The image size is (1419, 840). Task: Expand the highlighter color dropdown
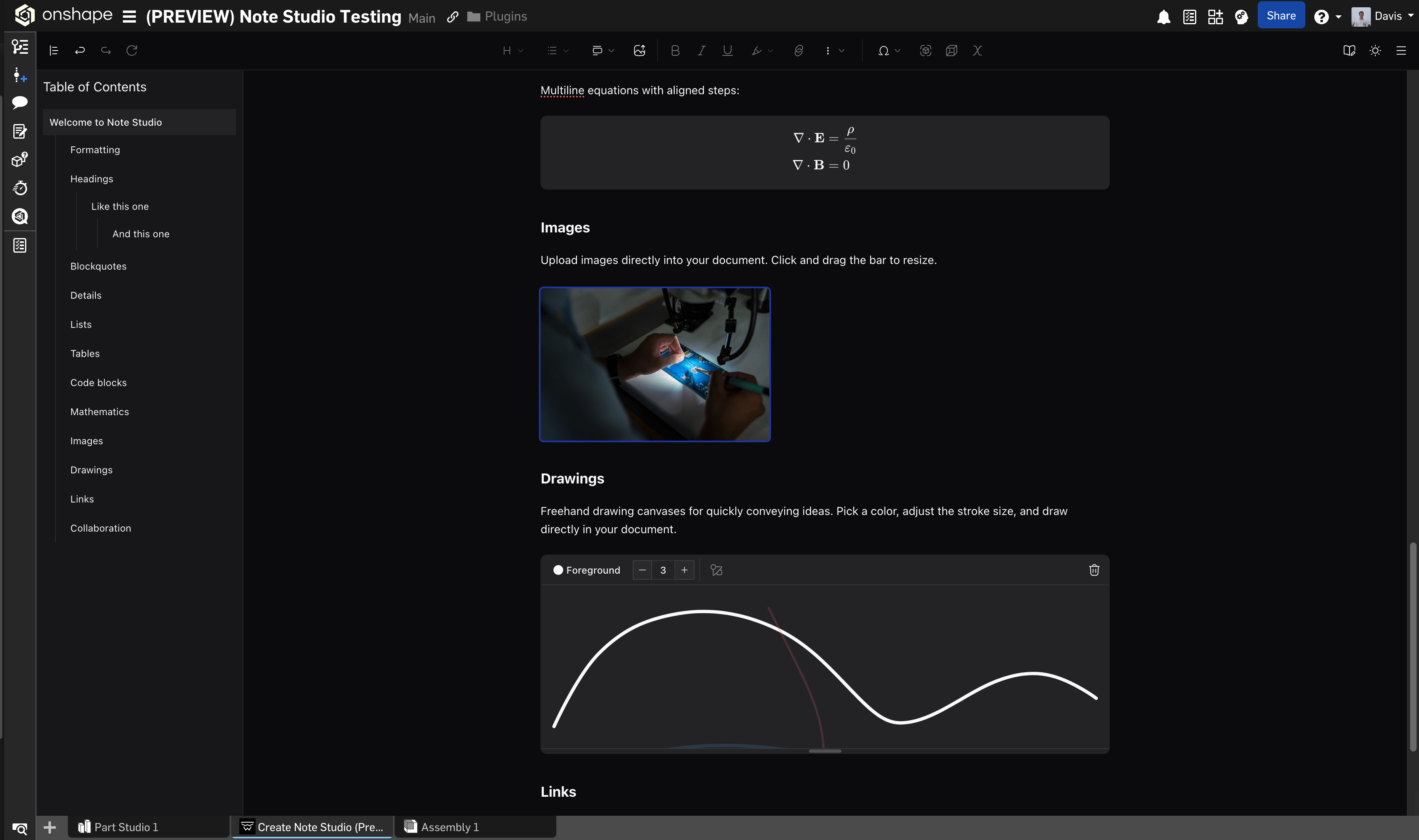click(x=771, y=51)
